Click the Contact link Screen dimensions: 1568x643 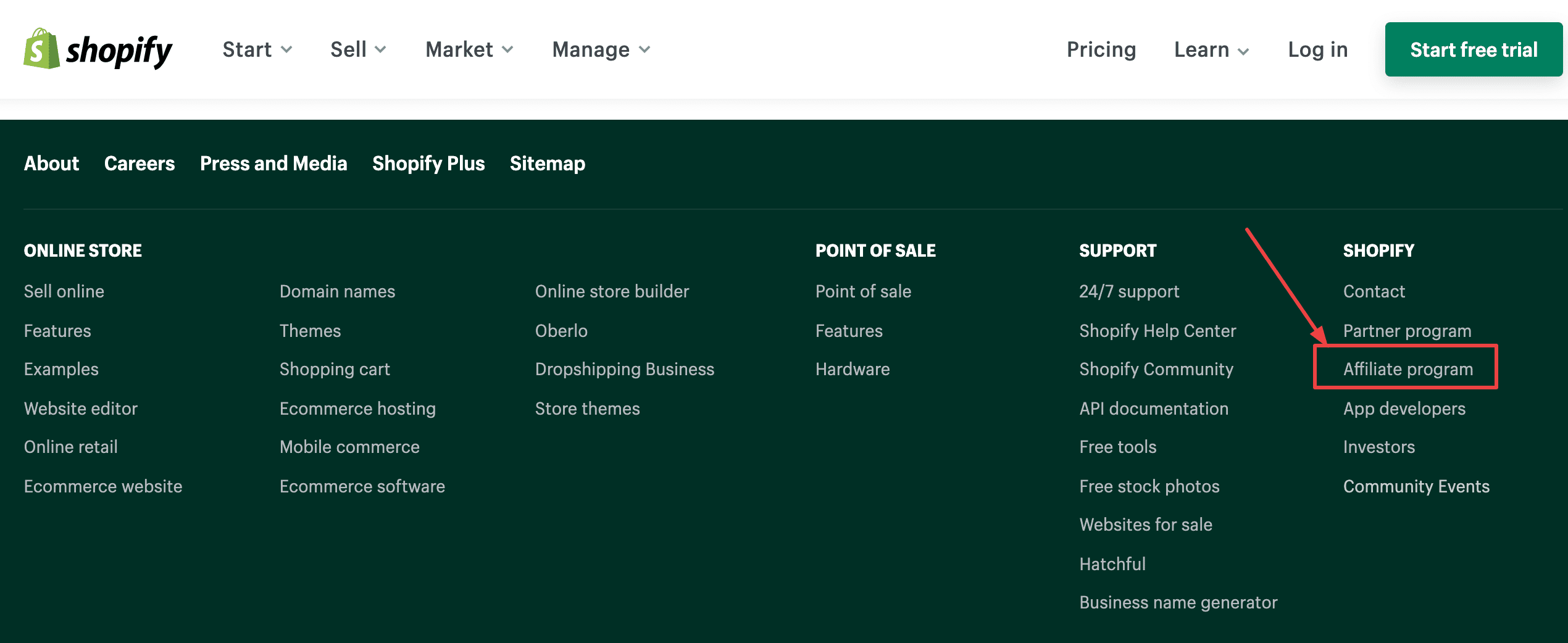[x=1374, y=291]
